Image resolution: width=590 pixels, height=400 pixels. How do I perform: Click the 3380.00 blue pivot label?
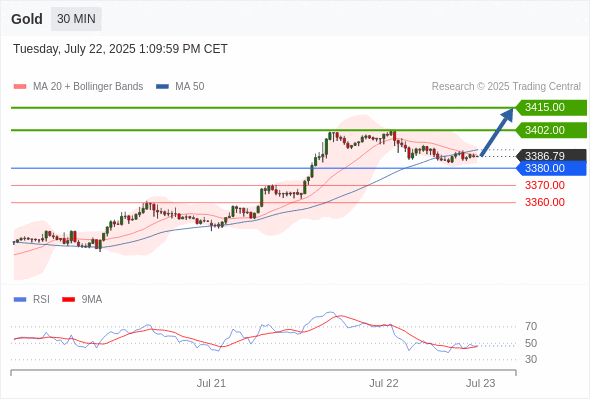(x=551, y=168)
